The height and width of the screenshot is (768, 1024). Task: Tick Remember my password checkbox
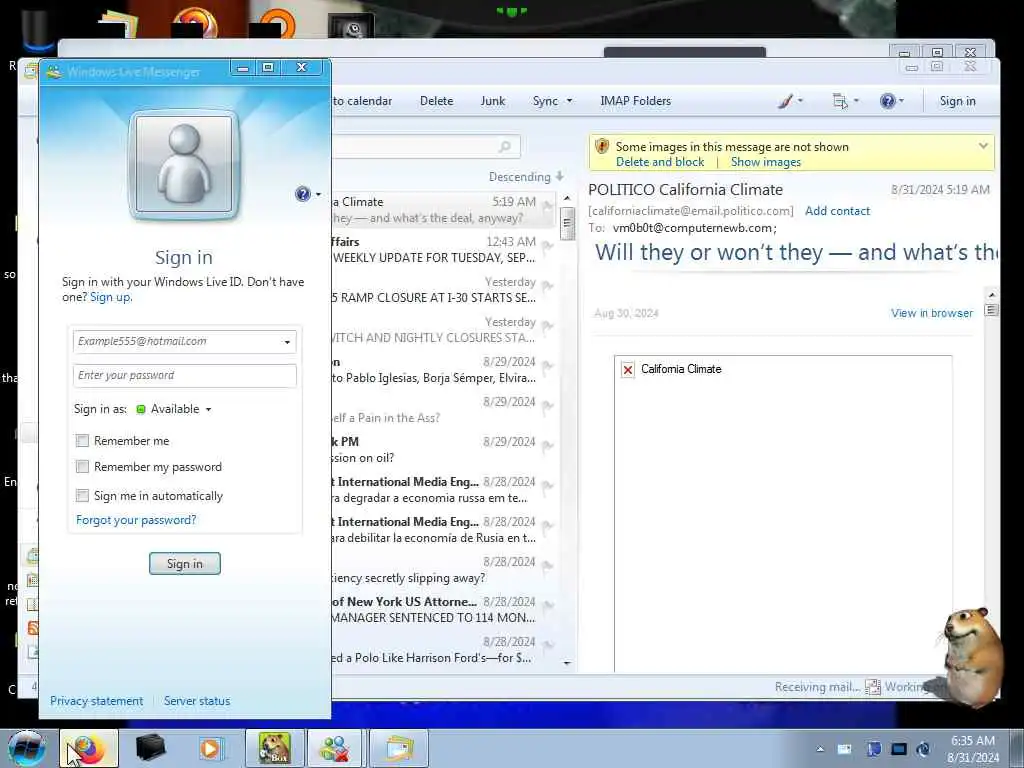pyautogui.click(x=82, y=467)
